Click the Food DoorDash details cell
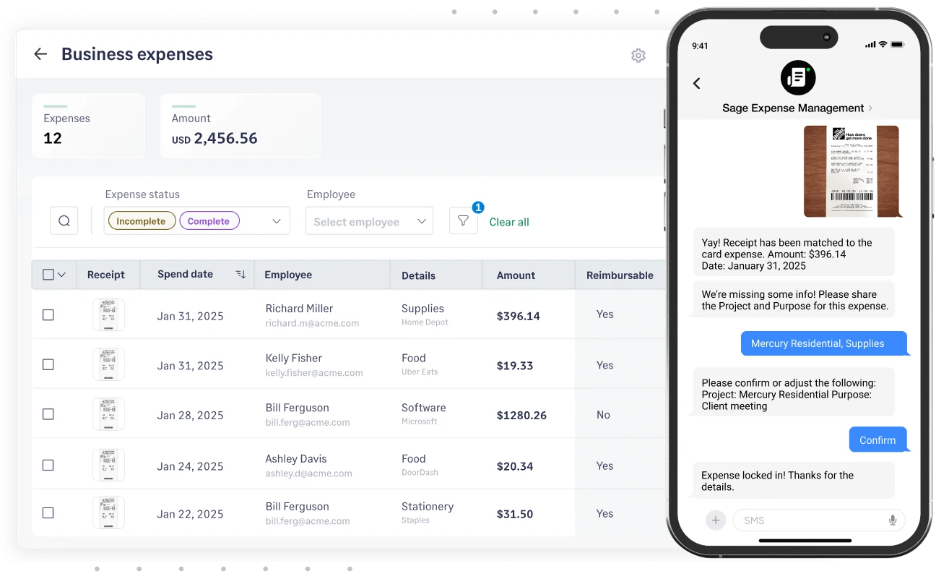Viewport: 936px width, 579px height. pos(420,465)
